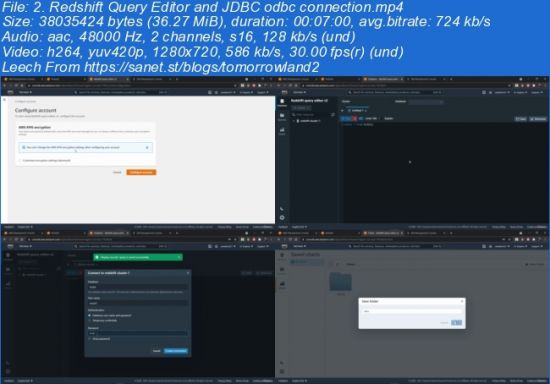Click the Password field in connection dialog
Viewport: 550px width, 384px height.
[138, 333]
